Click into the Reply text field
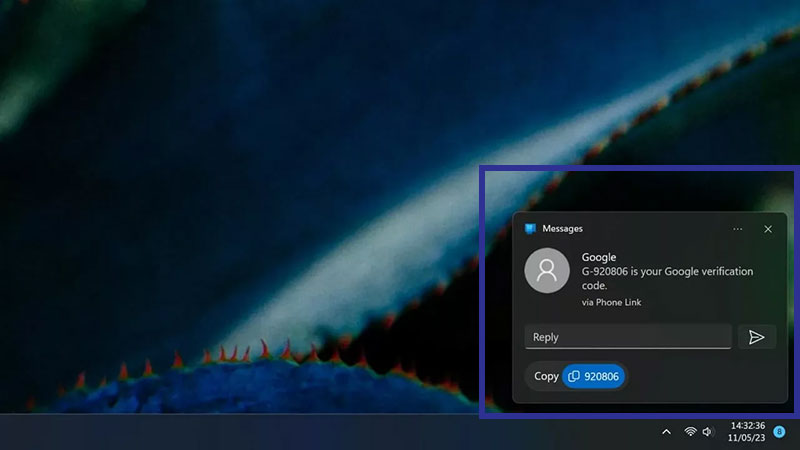Image resolution: width=800 pixels, height=450 pixels. 628,337
